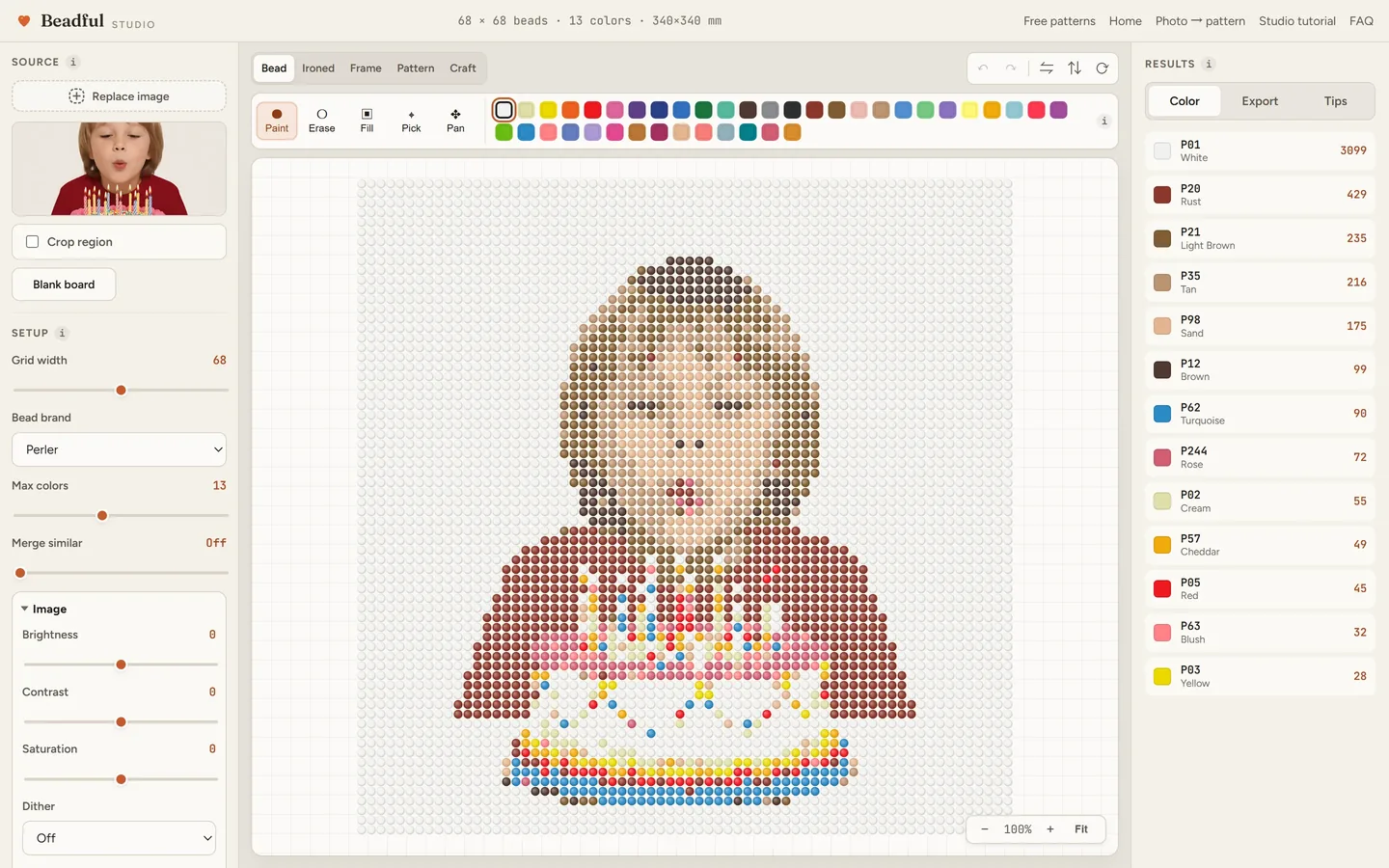Select the Paint tool
Viewport: 1389px width, 868px height.
point(277,121)
